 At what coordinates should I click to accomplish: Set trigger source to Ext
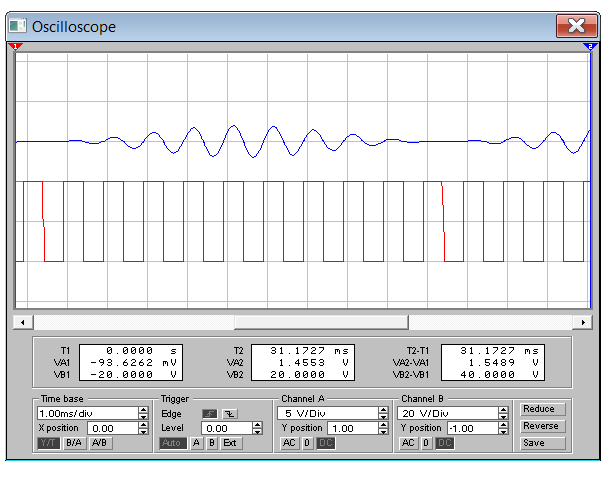click(231, 443)
